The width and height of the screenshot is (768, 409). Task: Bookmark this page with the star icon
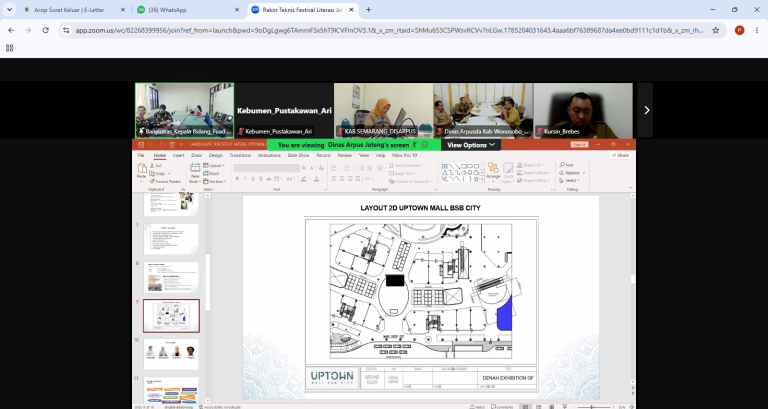point(716,30)
